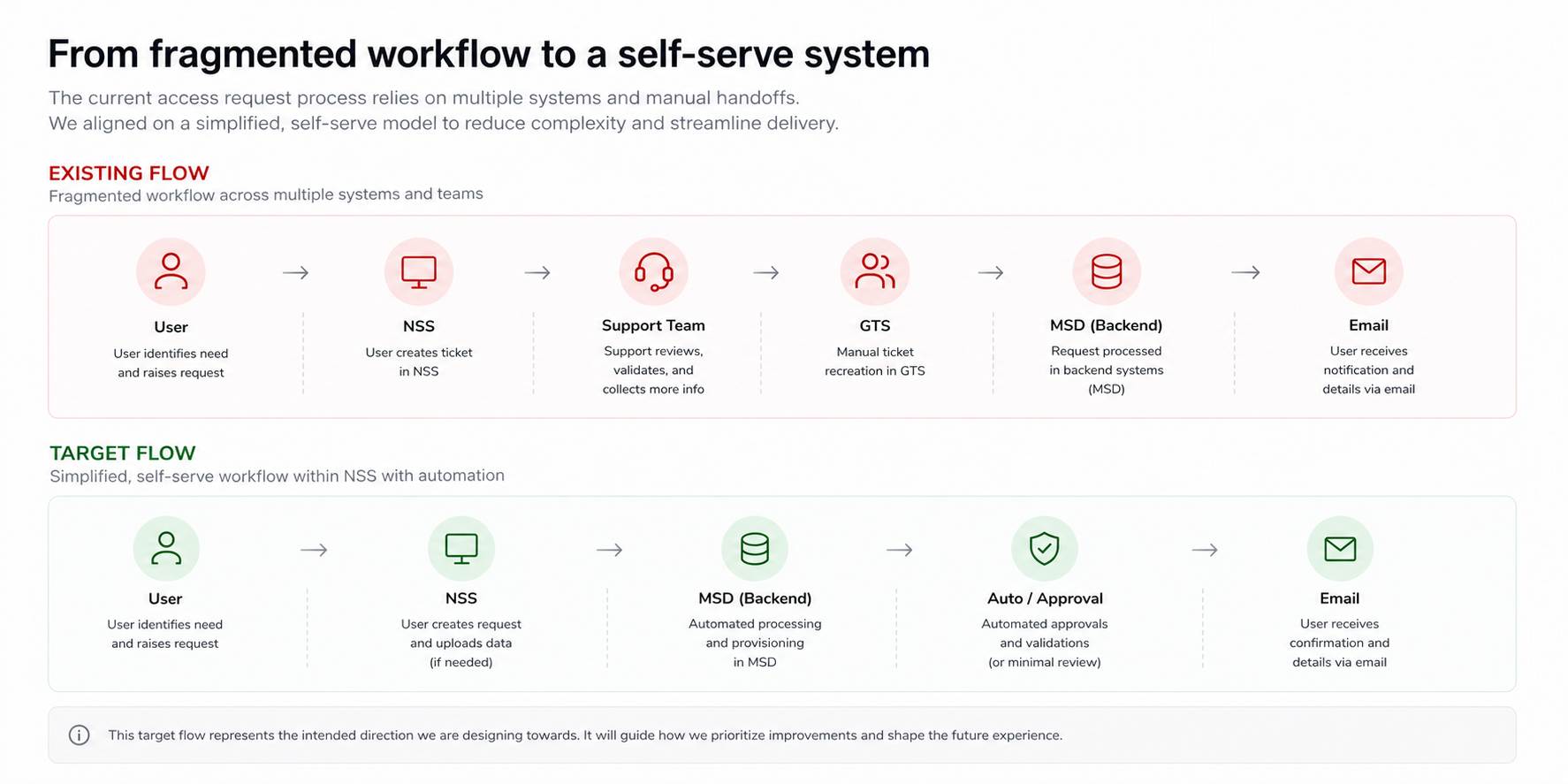Select 'Automated approvals and validations (or minimal review)'
The height and width of the screenshot is (784, 1568).
pos(1045,643)
